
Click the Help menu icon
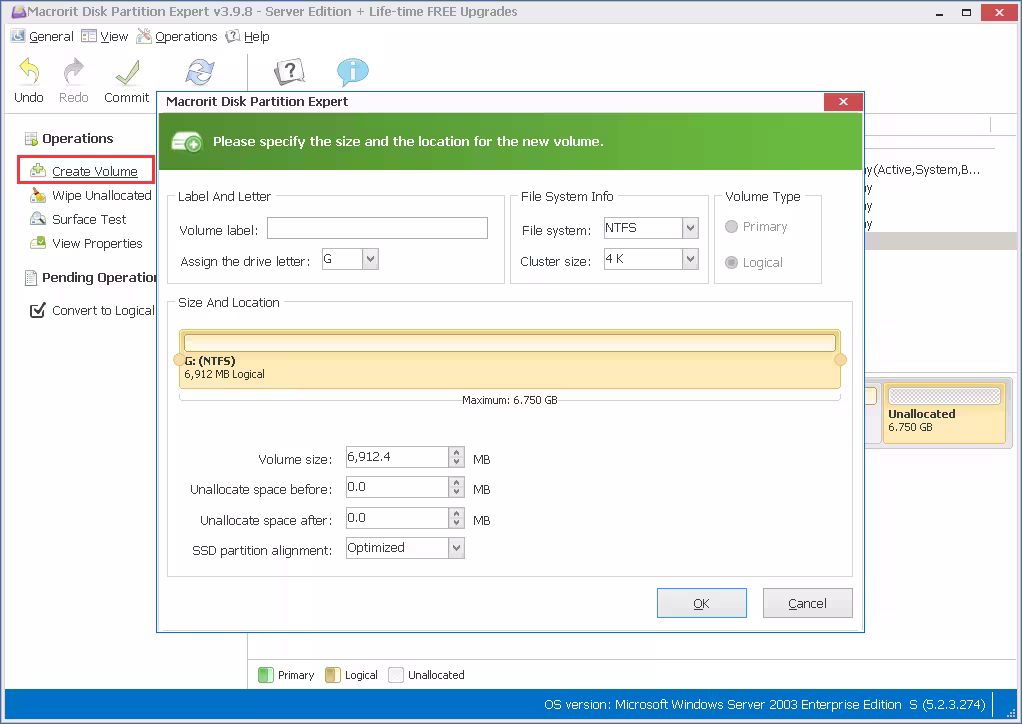(x=232, y=36)
